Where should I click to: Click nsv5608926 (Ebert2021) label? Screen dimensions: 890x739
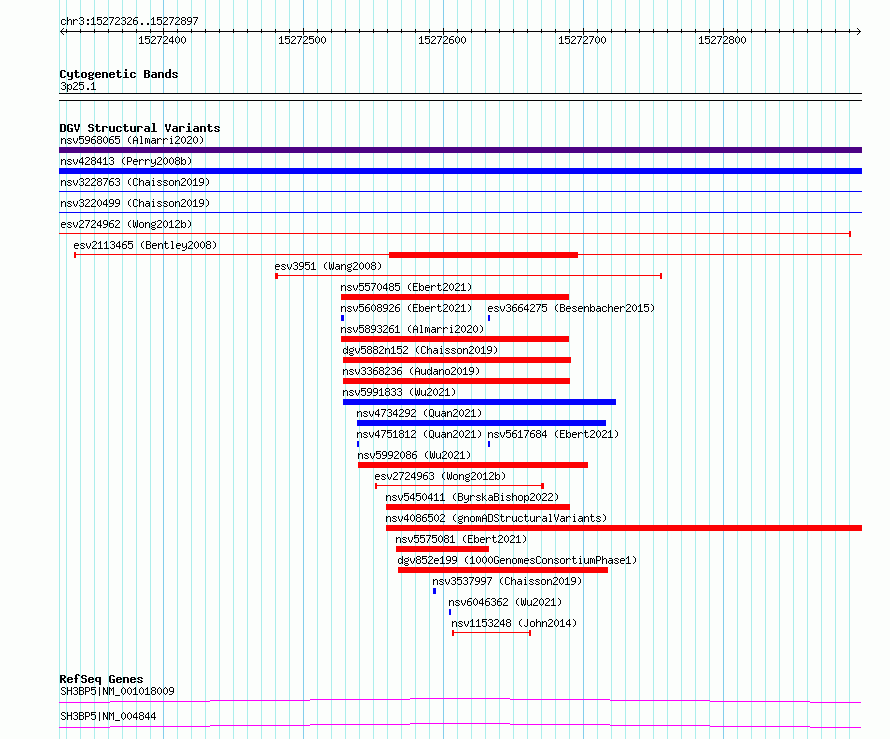(406, 308)
